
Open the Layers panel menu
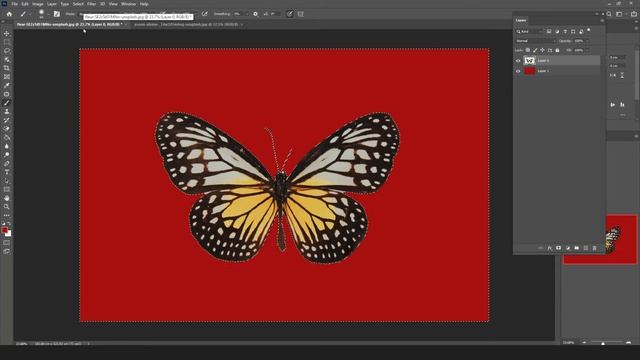coord(602,20)
